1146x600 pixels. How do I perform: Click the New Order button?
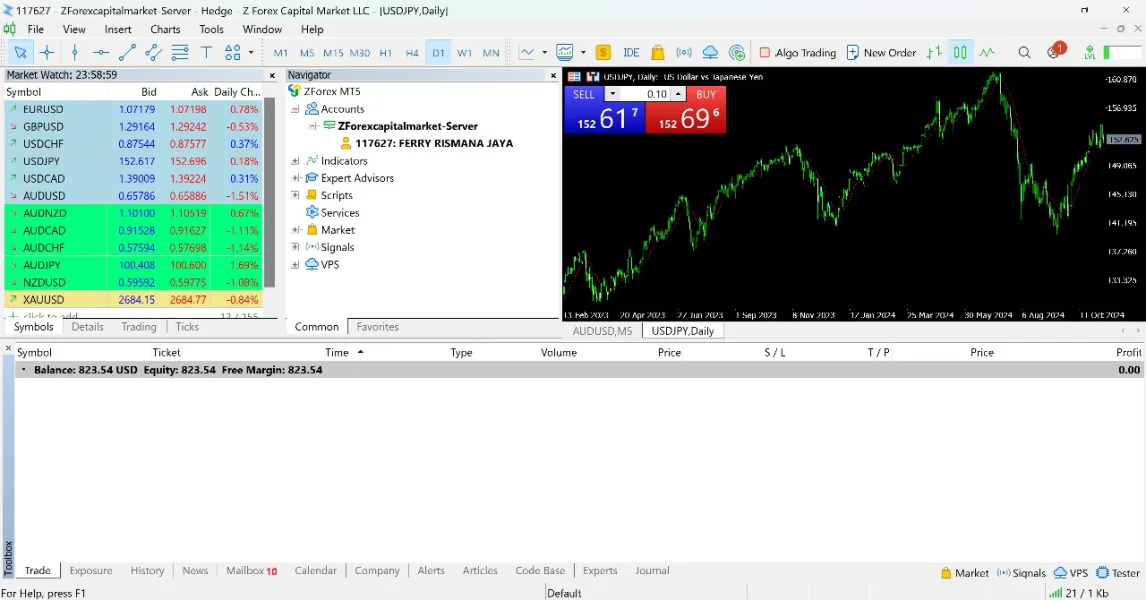(x=881, y=53)
